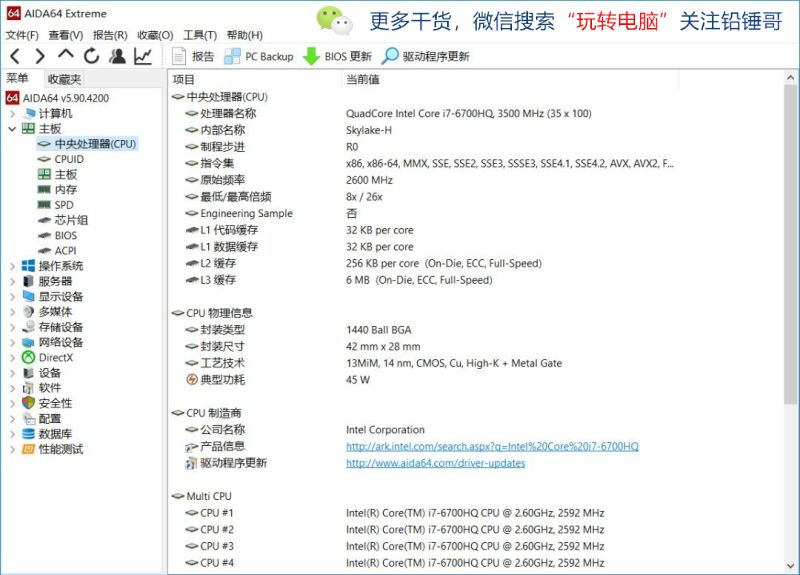Click the 安全性 shield icon
The width and height of the screenshot is (800, 575).
coord(29,403)
